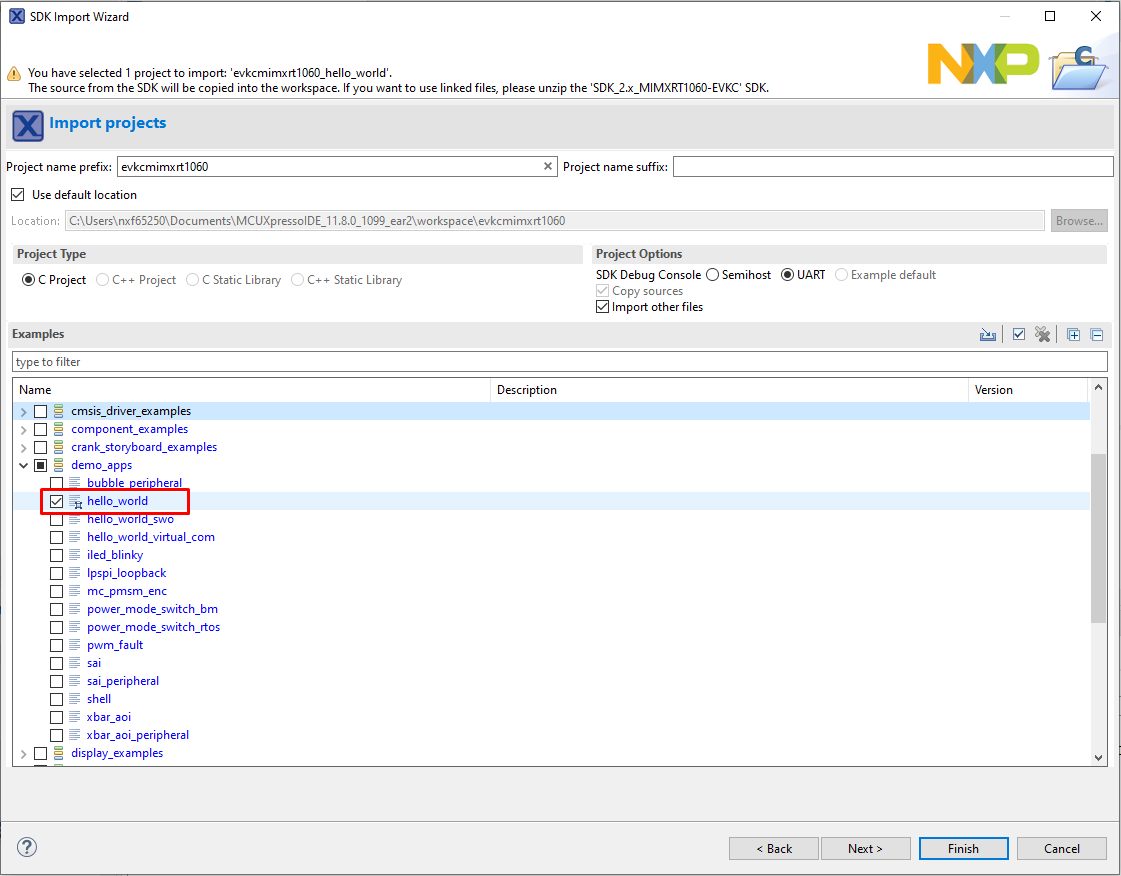Image resolution: width=1121 pixels, height=876 pixels.
Task: Click the select all examples checkmark icon
Action: 1018,335
